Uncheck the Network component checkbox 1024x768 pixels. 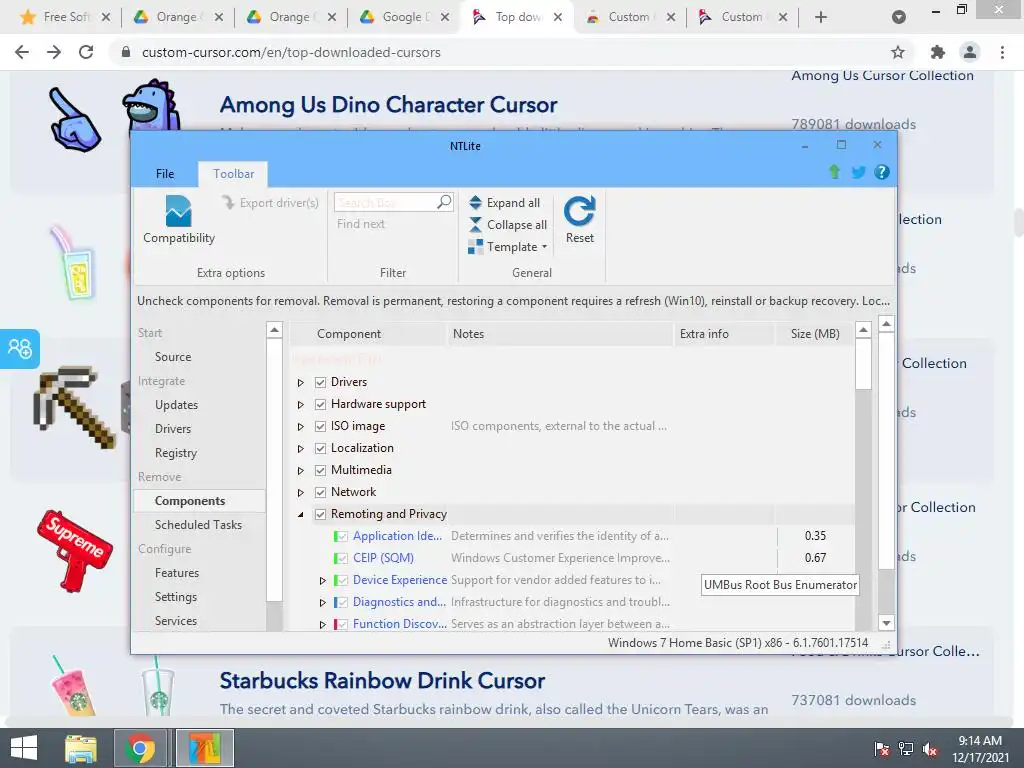coord(321,492)
